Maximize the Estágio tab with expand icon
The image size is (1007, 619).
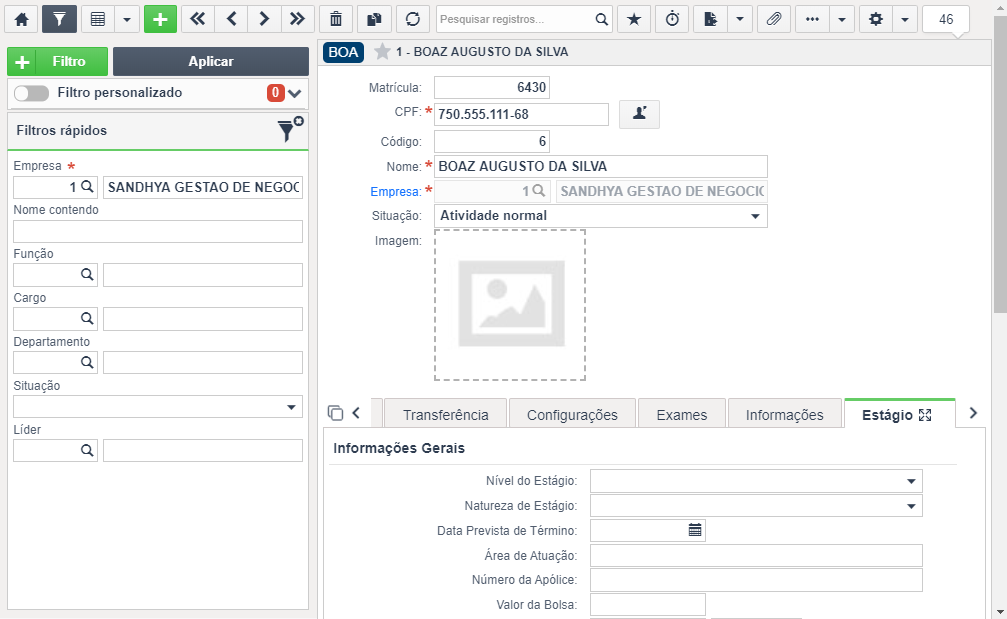tap(925, 415)
